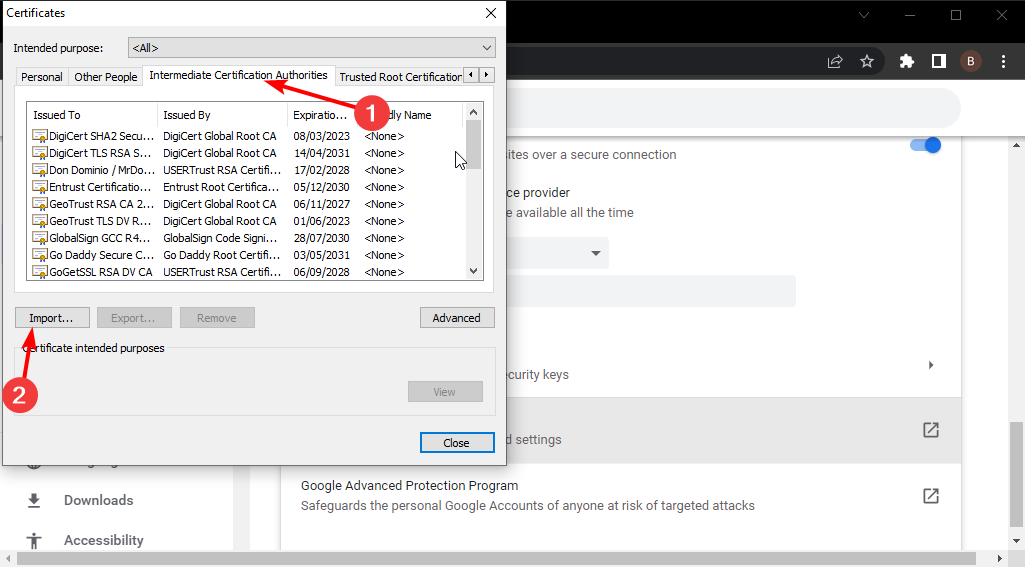Screen dimensions: 1025x567
Task: Open the Downloads settings section icon
Action: 34,501
